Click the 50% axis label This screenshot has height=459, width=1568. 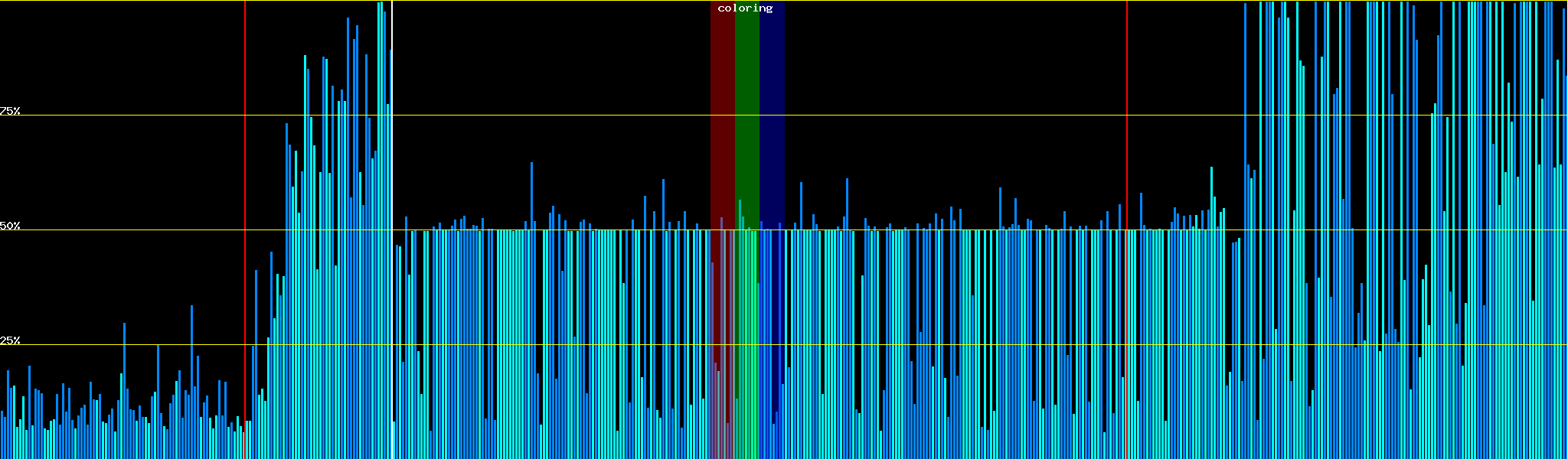[10, 226]
